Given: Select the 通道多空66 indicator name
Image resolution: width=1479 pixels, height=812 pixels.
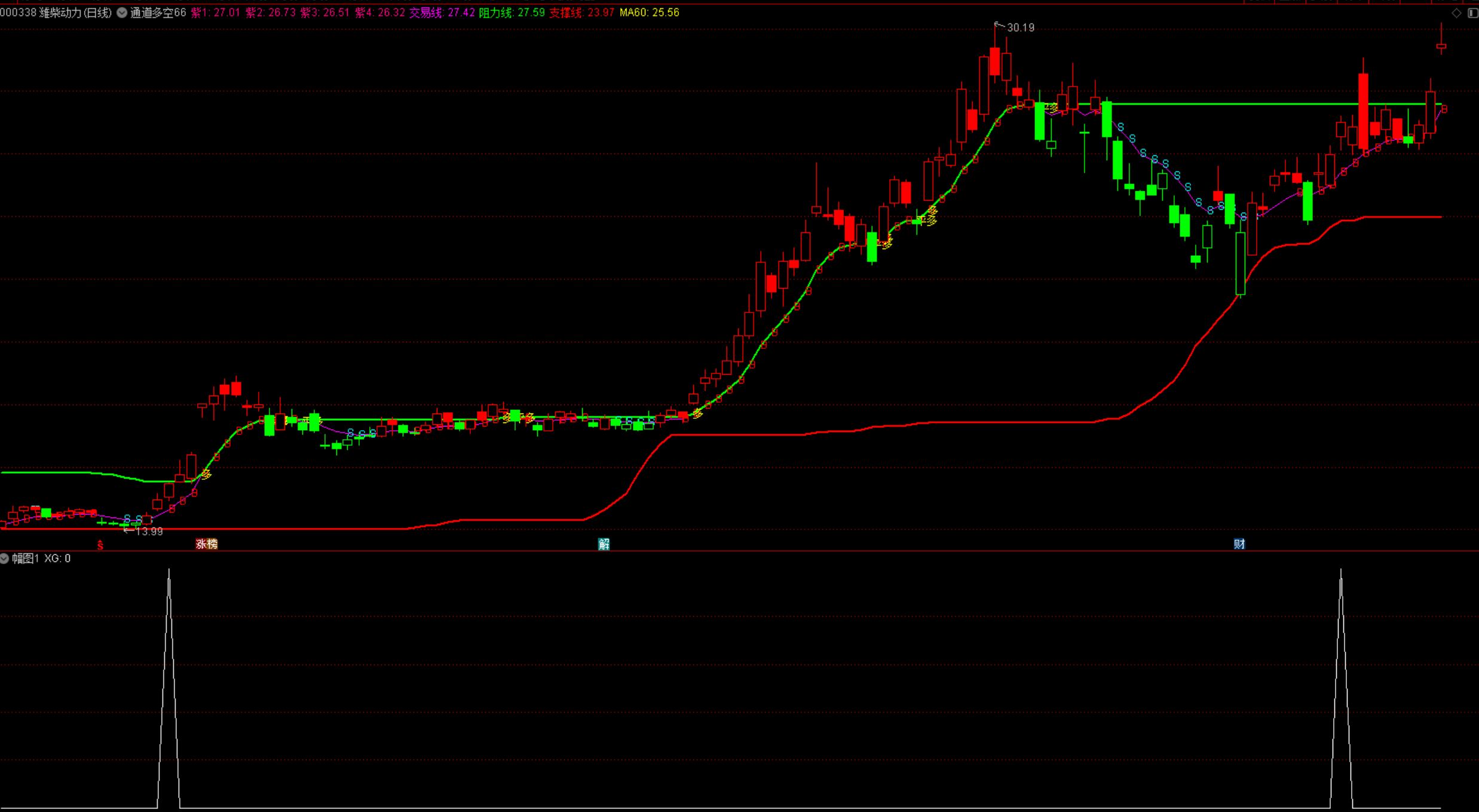Looking at the screenshot, I should coord(158,13).
